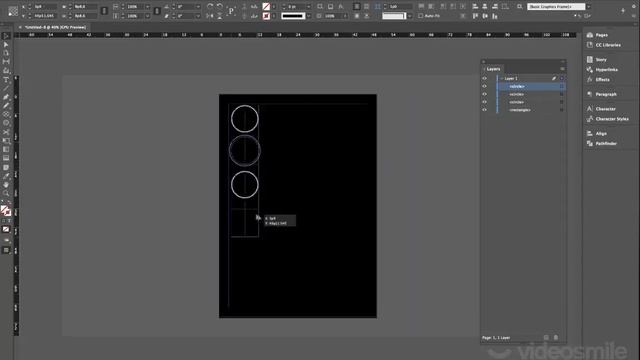640x360 pixels.
Task: Switch to the Layers panel tab
Action: click(493, 69)
